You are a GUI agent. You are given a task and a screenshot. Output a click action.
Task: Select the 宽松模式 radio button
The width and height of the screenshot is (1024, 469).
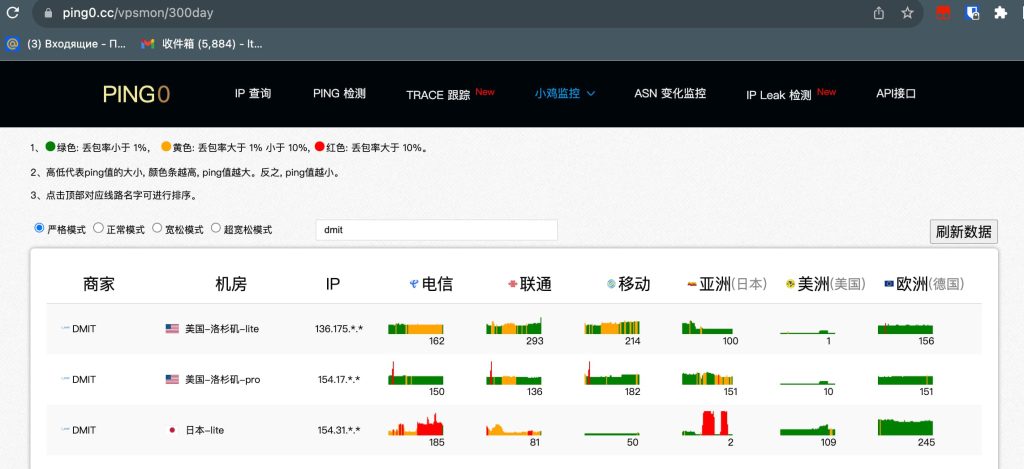pyautogui.click(x=157, y=229)
